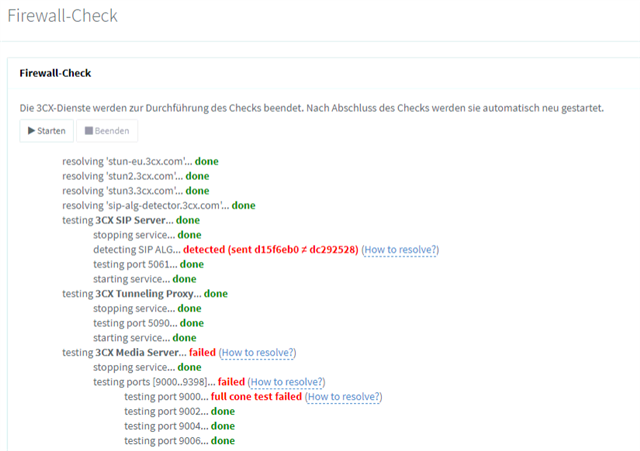The width and height of the screenshot is (640, 451).
Task: Click the testing port 9004 line
Action: click(180, 426)
